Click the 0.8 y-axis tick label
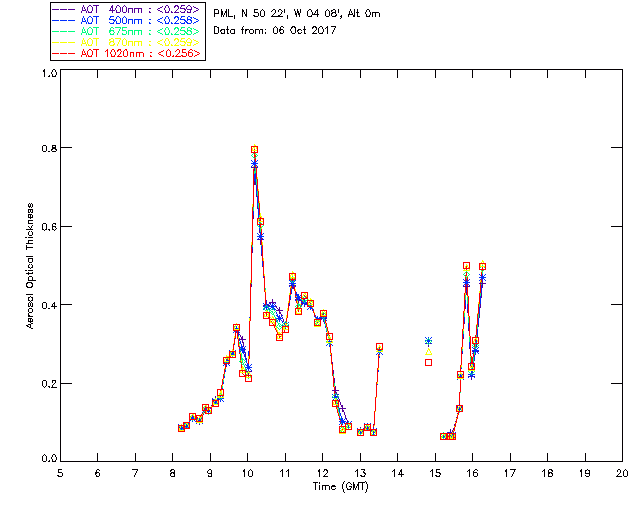The height and width of the screenshot is (512, 640). (49, 148)
